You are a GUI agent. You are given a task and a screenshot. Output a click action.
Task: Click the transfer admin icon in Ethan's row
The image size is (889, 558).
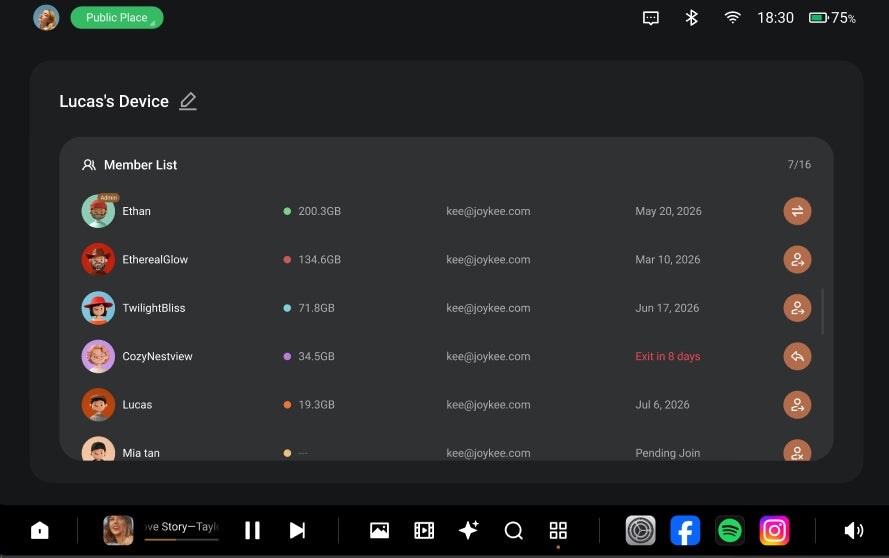[x=797, y=211]
